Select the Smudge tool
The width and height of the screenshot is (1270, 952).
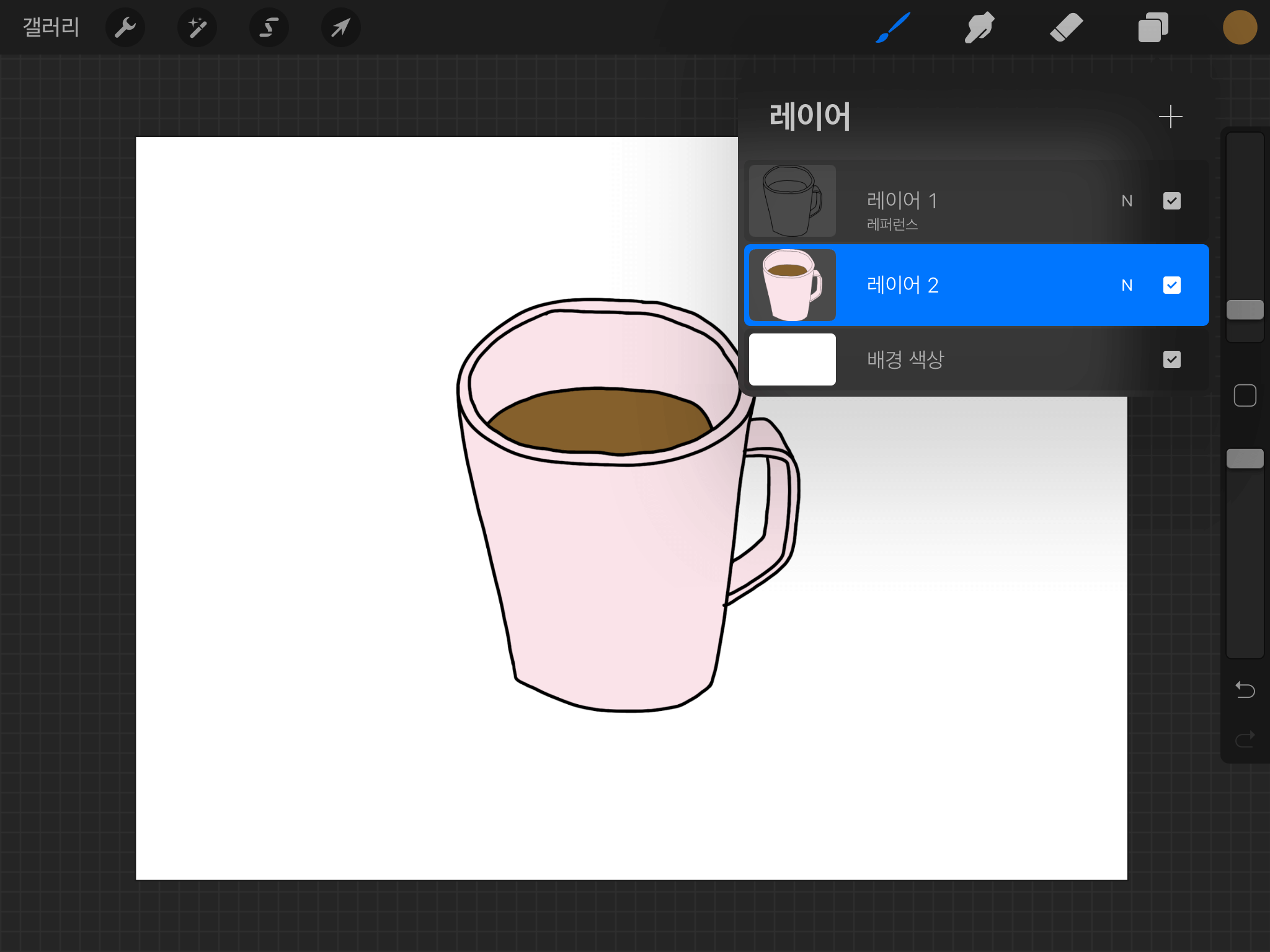[x=979, y=27]
